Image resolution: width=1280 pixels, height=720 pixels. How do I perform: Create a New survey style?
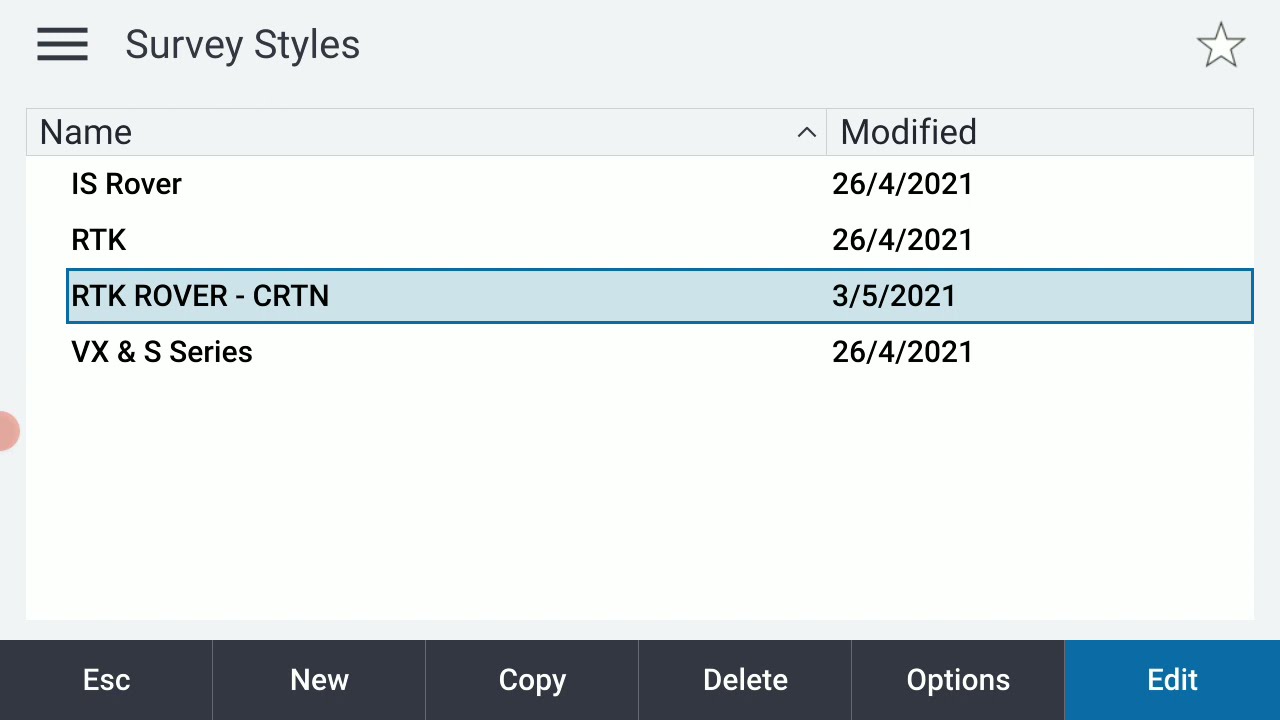click(x=319, y=680)
